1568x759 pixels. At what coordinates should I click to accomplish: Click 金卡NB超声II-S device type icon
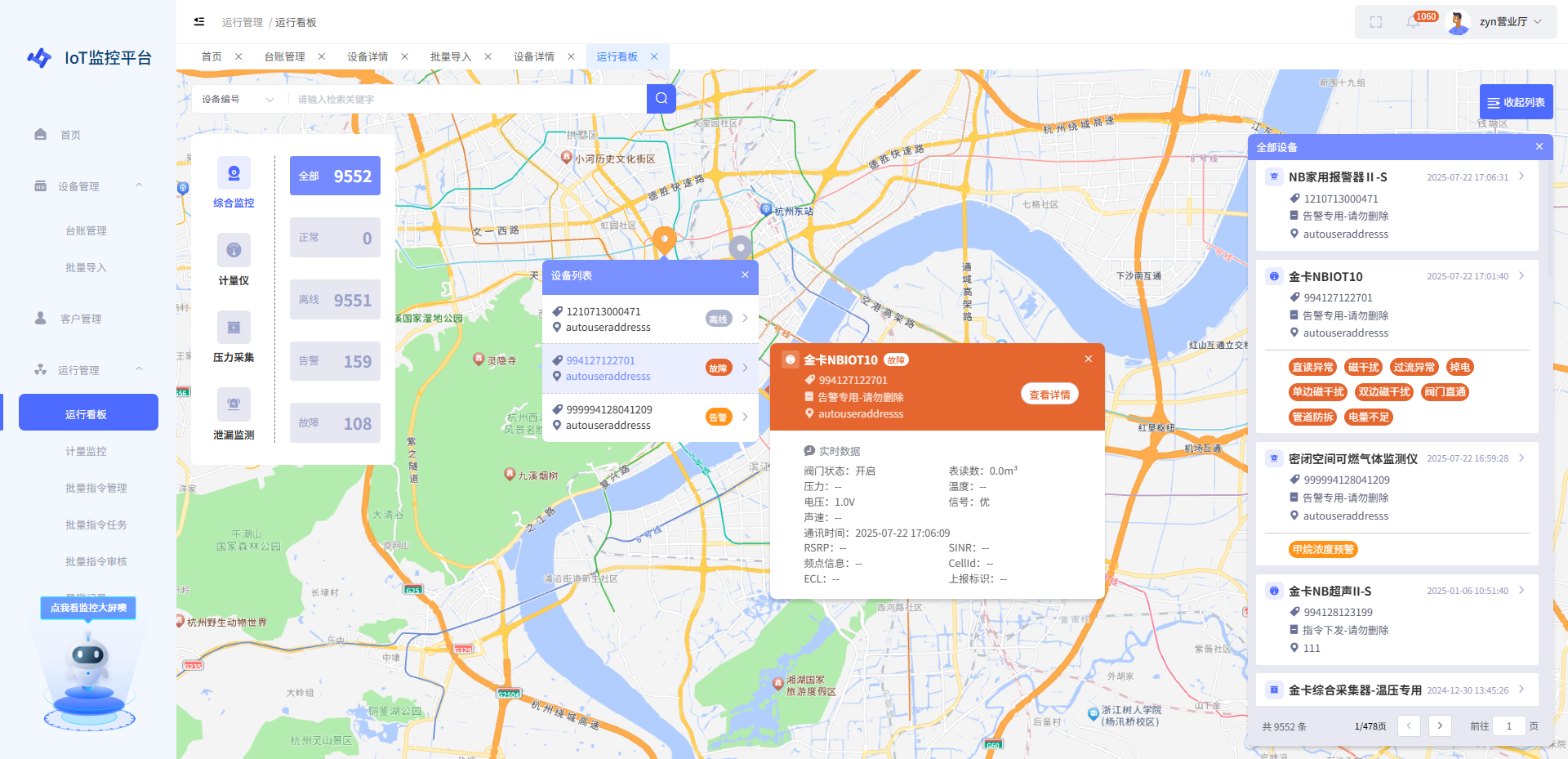(1274, 591)
